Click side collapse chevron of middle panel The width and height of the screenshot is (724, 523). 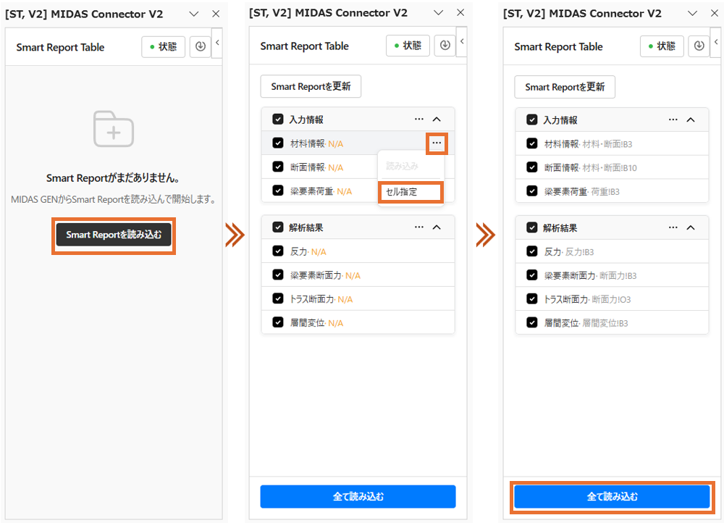[x=462, y=42]
